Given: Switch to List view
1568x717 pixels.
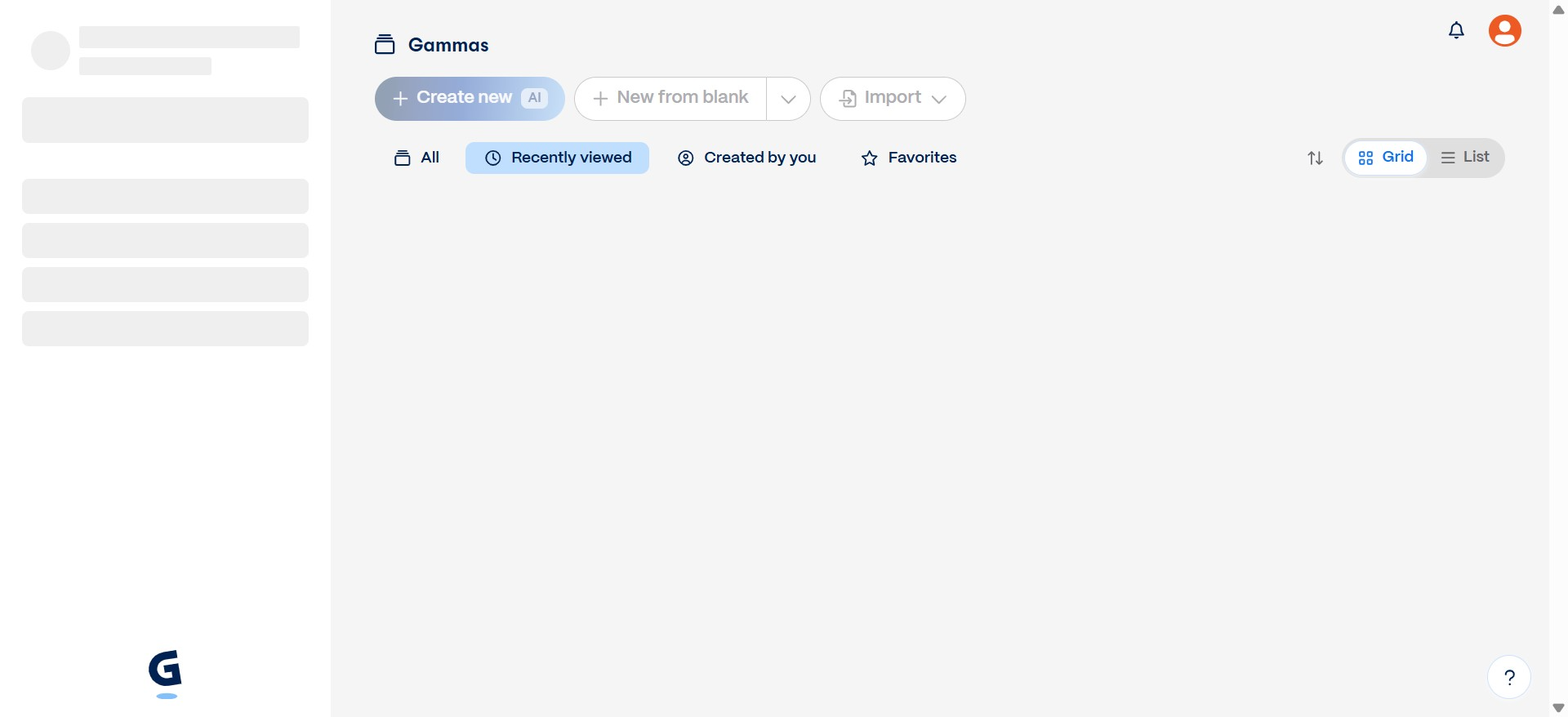Looking at the screenshot, I should [1465, 158].
